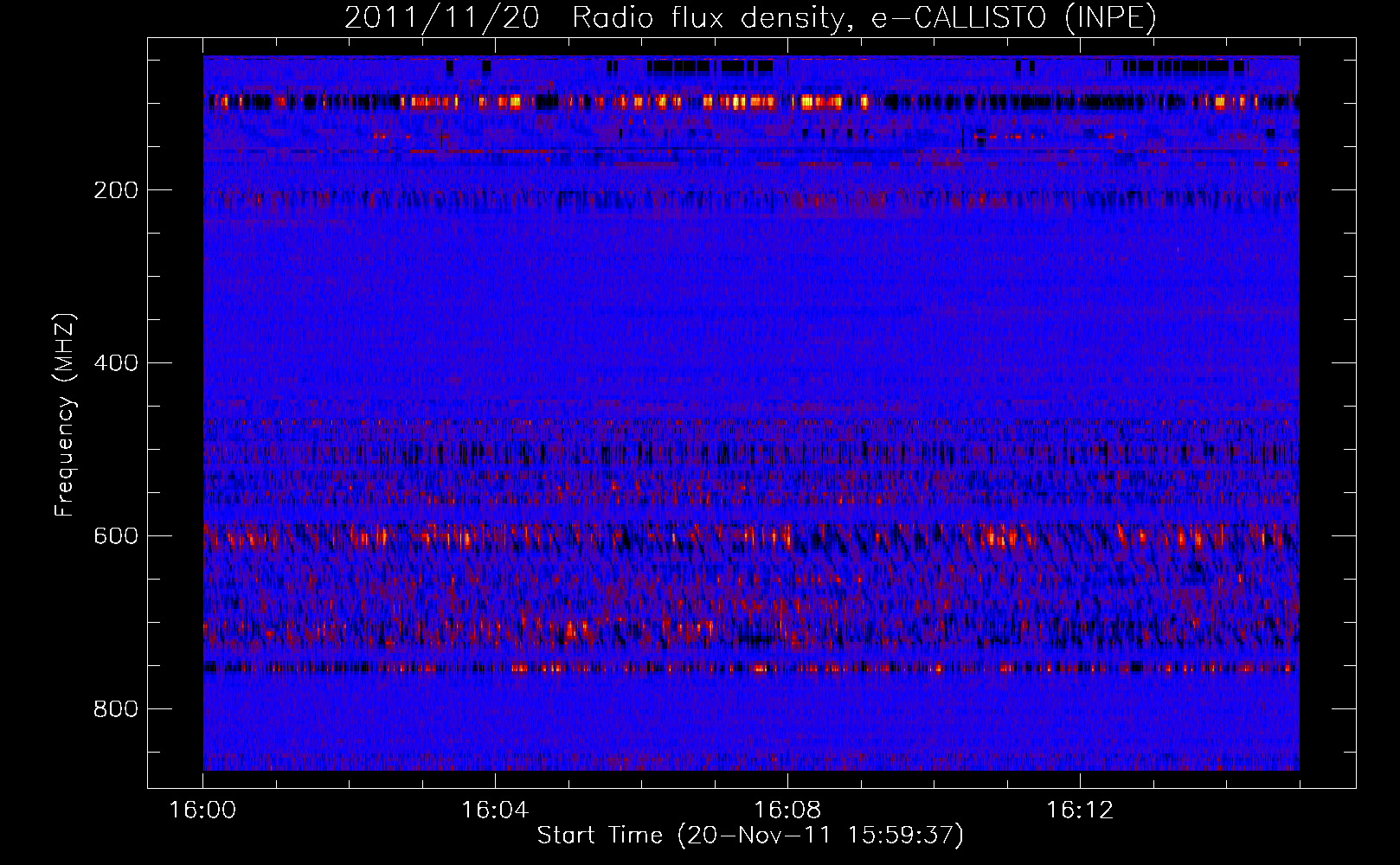Click the 16:08 time tick label
The height and width of the screenshot is (865, 1400).
[787, 811]
